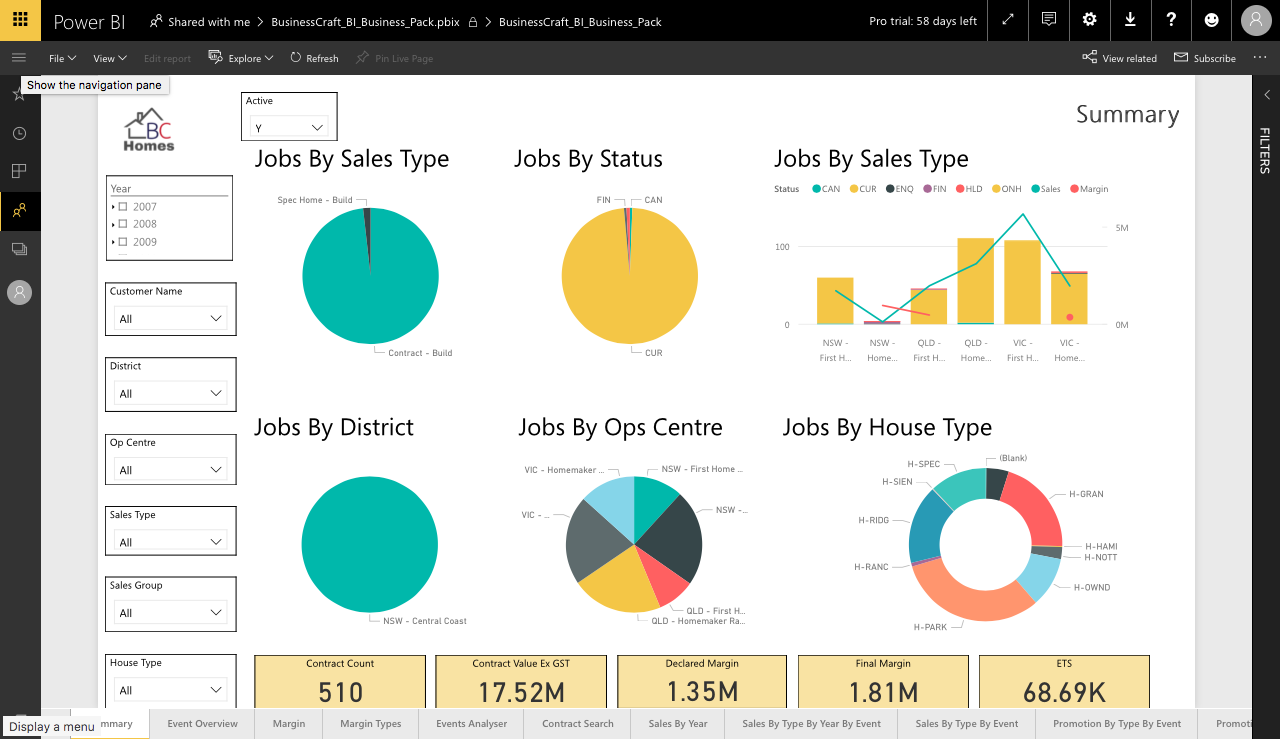Switch to Margin Types tab
The image size is (1280, 739).
pyautogui.click(x=370, y=723)
